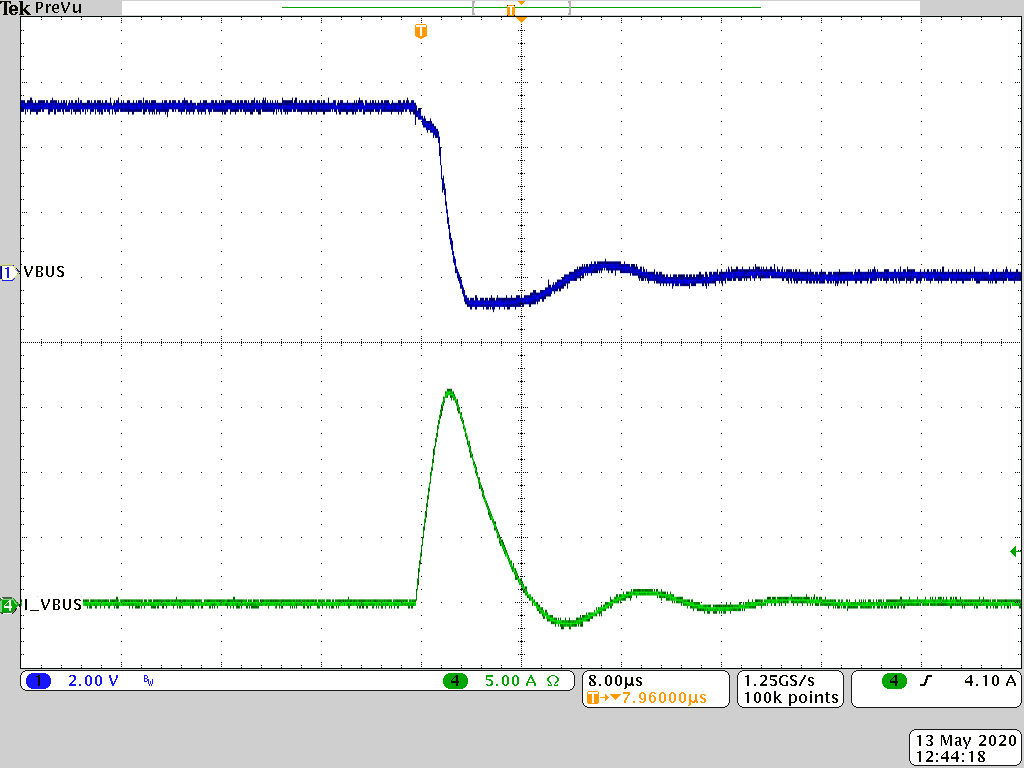The height and width of the screenshot is (768, 1024).
Task: Click the waveform record overview bar
Action: pyautogui.click(x=520, y=8)
